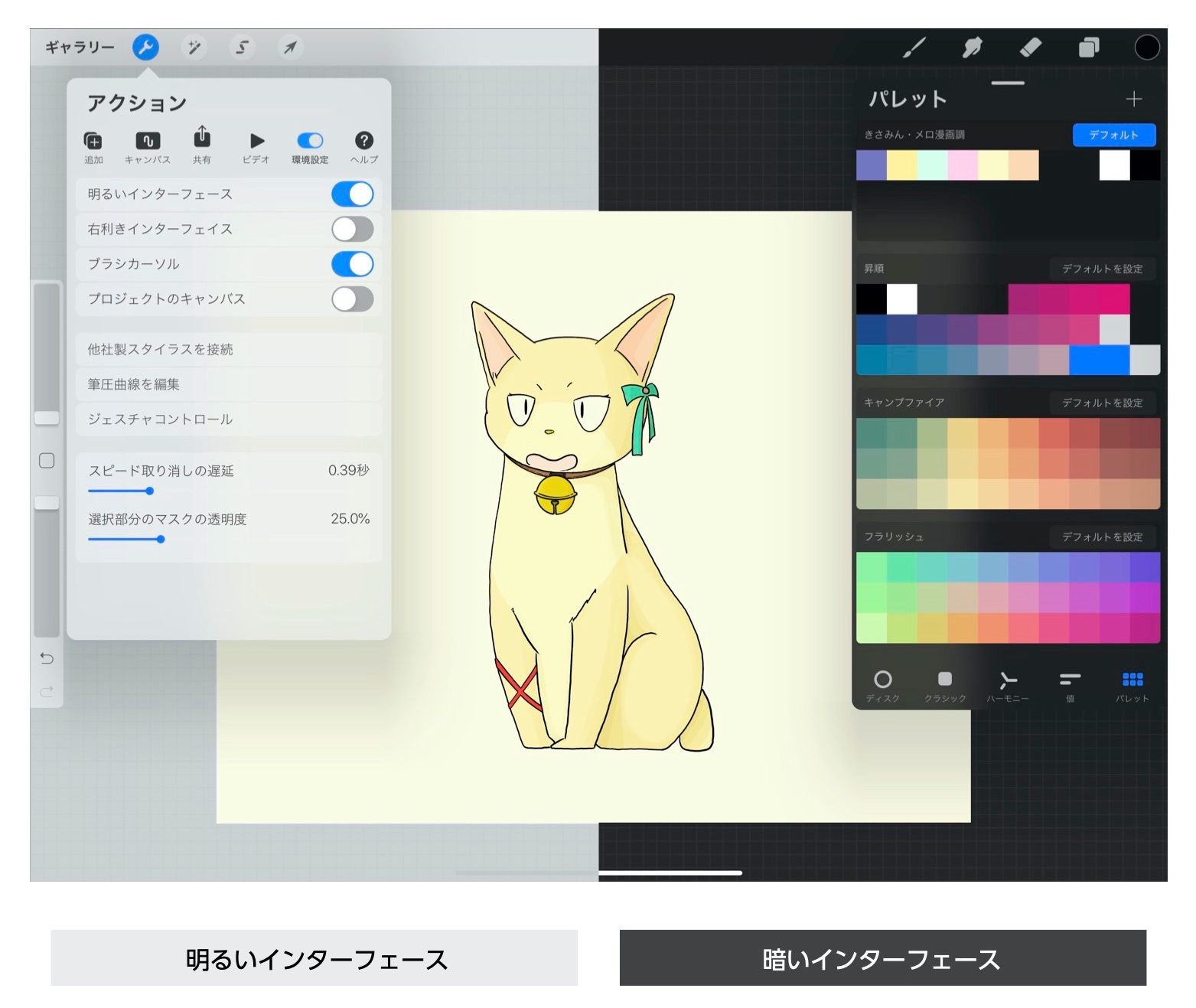The height and width of the screenshot is (1008, 1196).
Task: Set キャンプファイア palette as default
Action: pos(1102,403)
